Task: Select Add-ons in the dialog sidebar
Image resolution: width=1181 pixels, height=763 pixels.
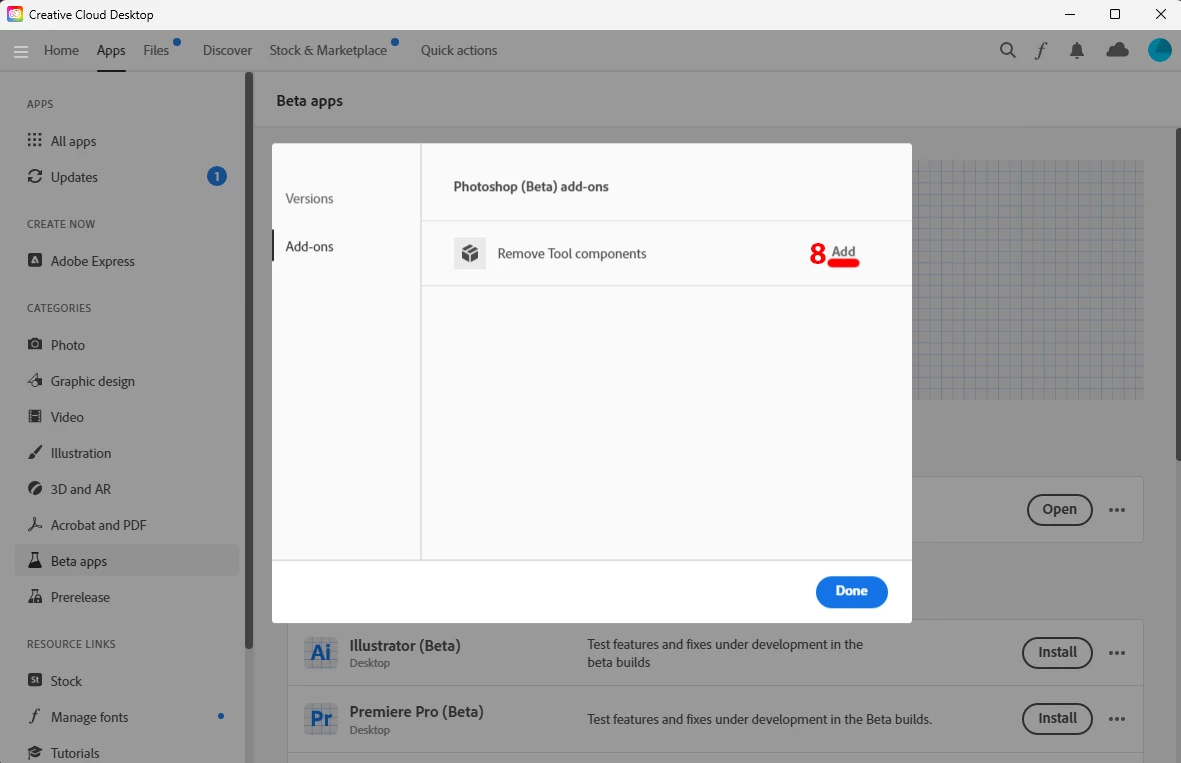Action: pos(309,246)
